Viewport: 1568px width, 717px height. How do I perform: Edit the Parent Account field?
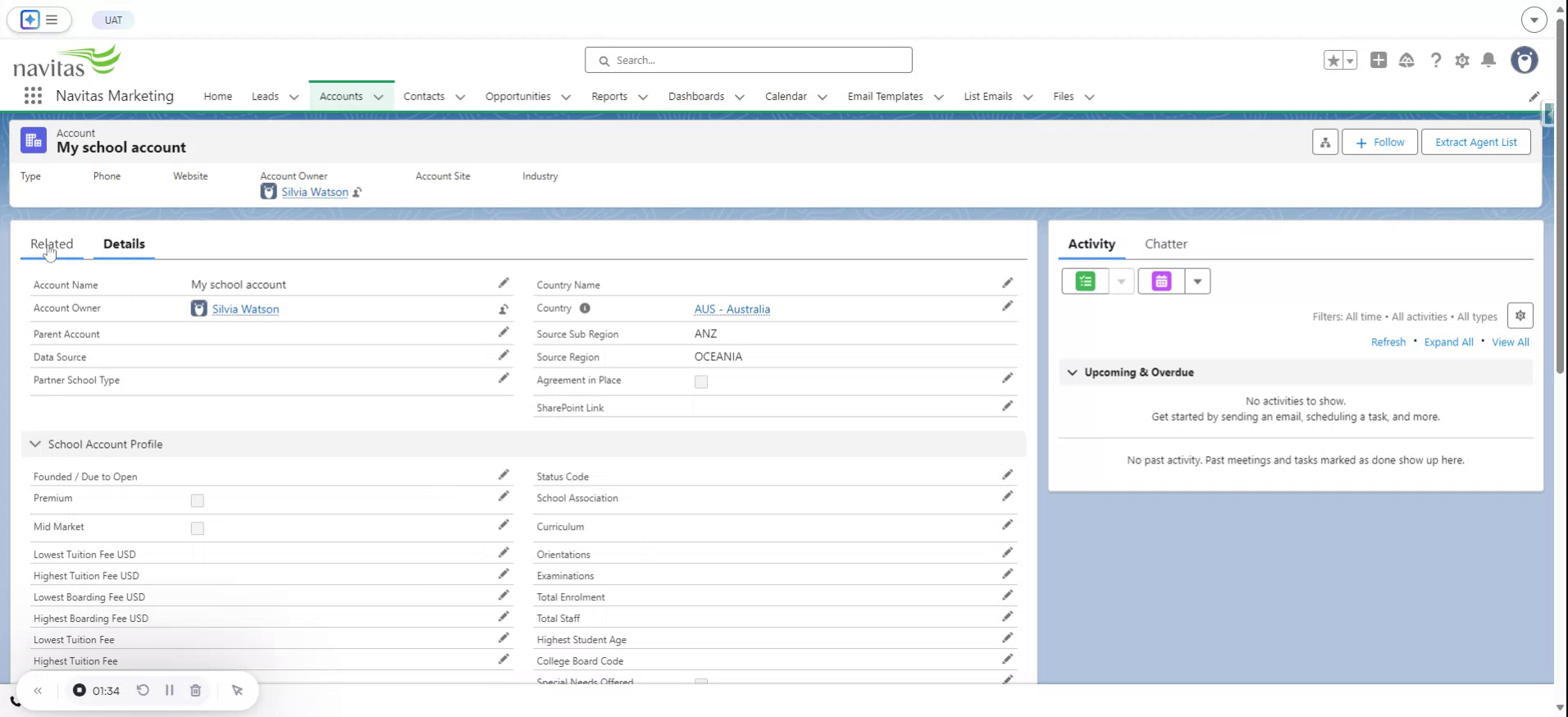[504, 332]
